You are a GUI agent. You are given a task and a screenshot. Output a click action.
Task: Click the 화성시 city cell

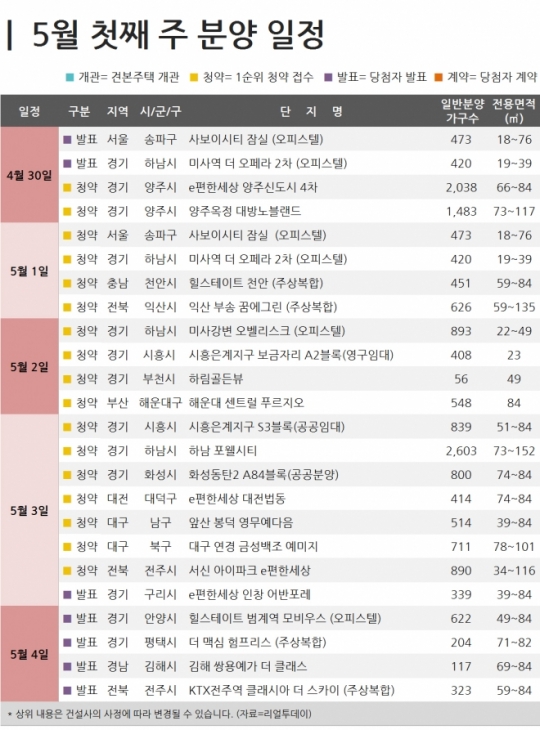161,475
